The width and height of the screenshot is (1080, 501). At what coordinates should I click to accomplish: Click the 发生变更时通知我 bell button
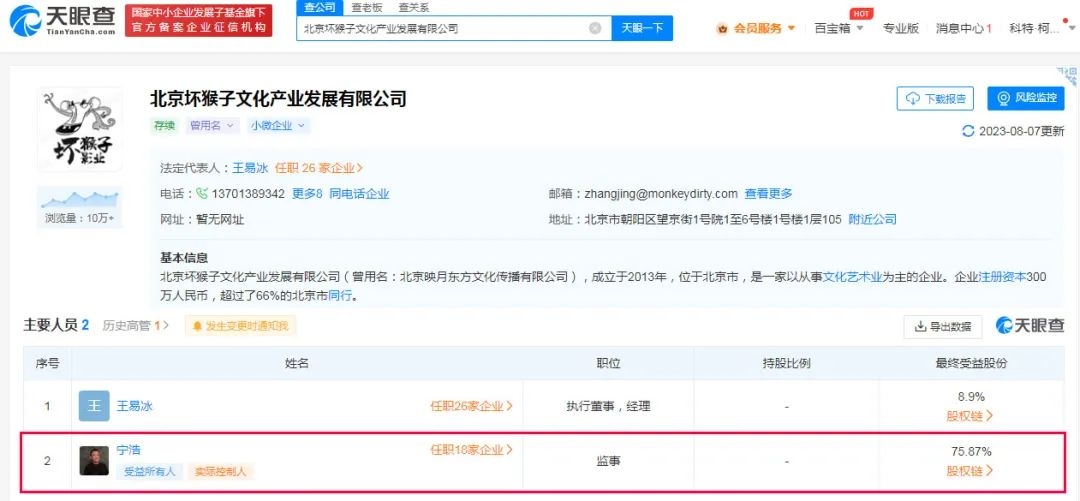[x=240, y=326]
